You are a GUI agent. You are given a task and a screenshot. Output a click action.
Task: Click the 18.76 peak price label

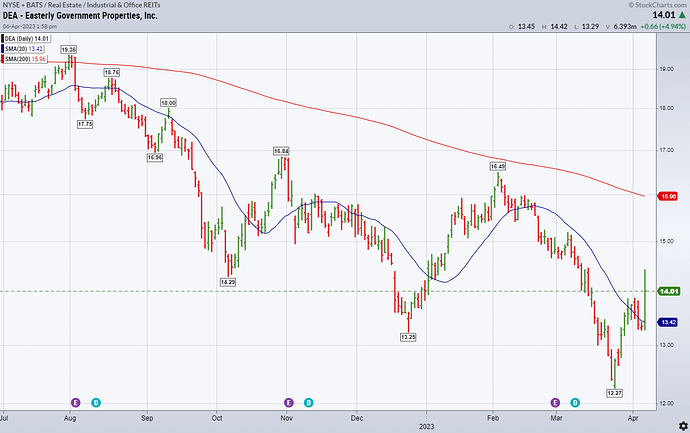tap(111, 72)
